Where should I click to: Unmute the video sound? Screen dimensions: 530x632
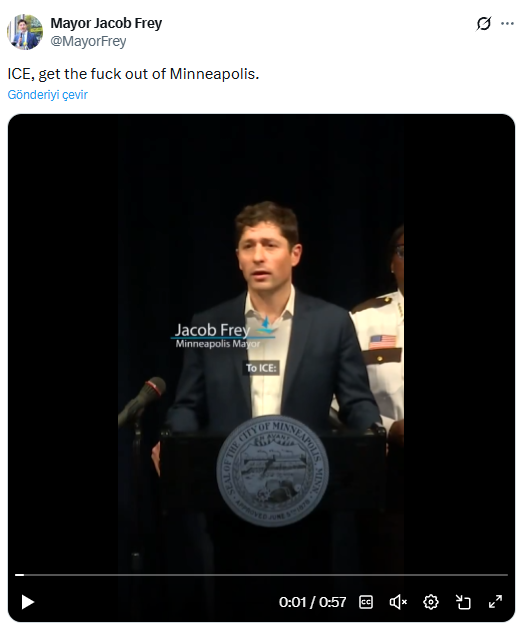click(x=398, y=602)
